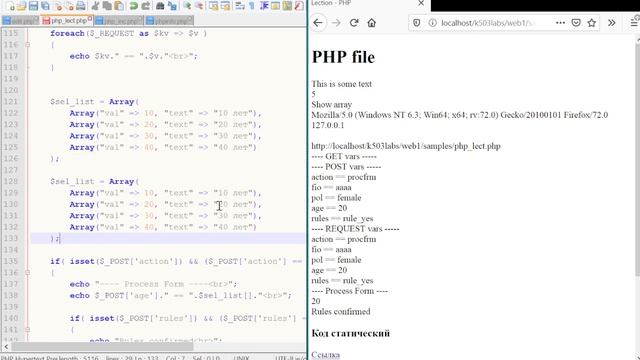Go forward in the Firefox browser
The height and width of the screenshot is (360, 640).
[x=336, y=23]
